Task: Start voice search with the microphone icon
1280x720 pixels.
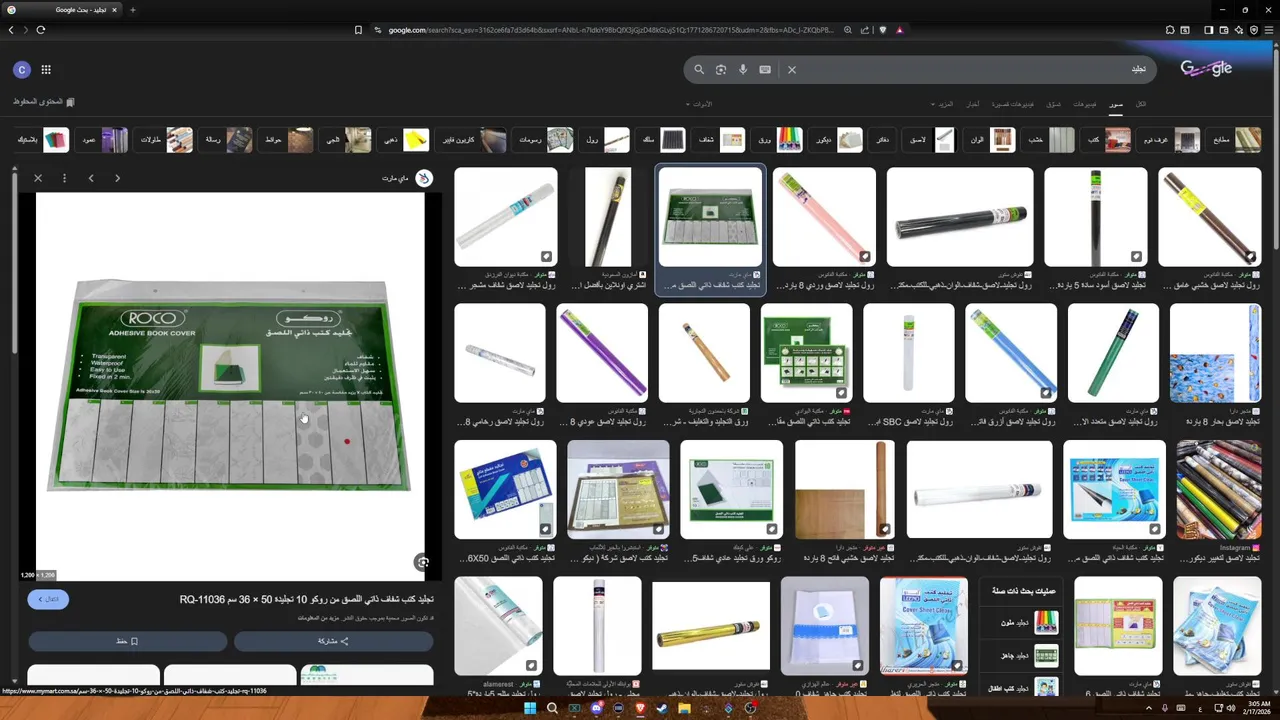Action: (743, 70)
